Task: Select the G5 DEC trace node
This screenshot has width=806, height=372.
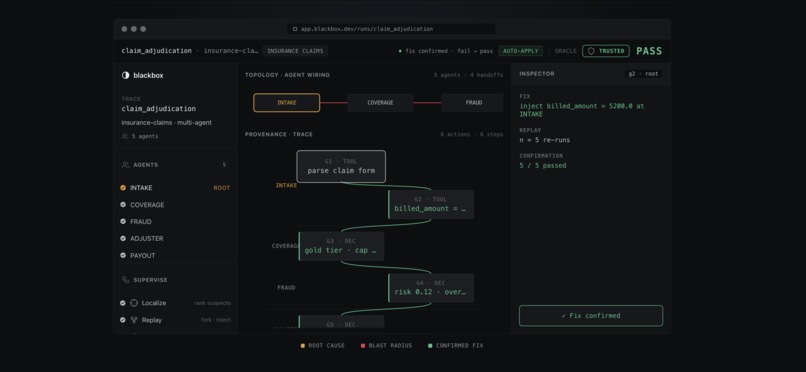Action: [x=341, y=322]
